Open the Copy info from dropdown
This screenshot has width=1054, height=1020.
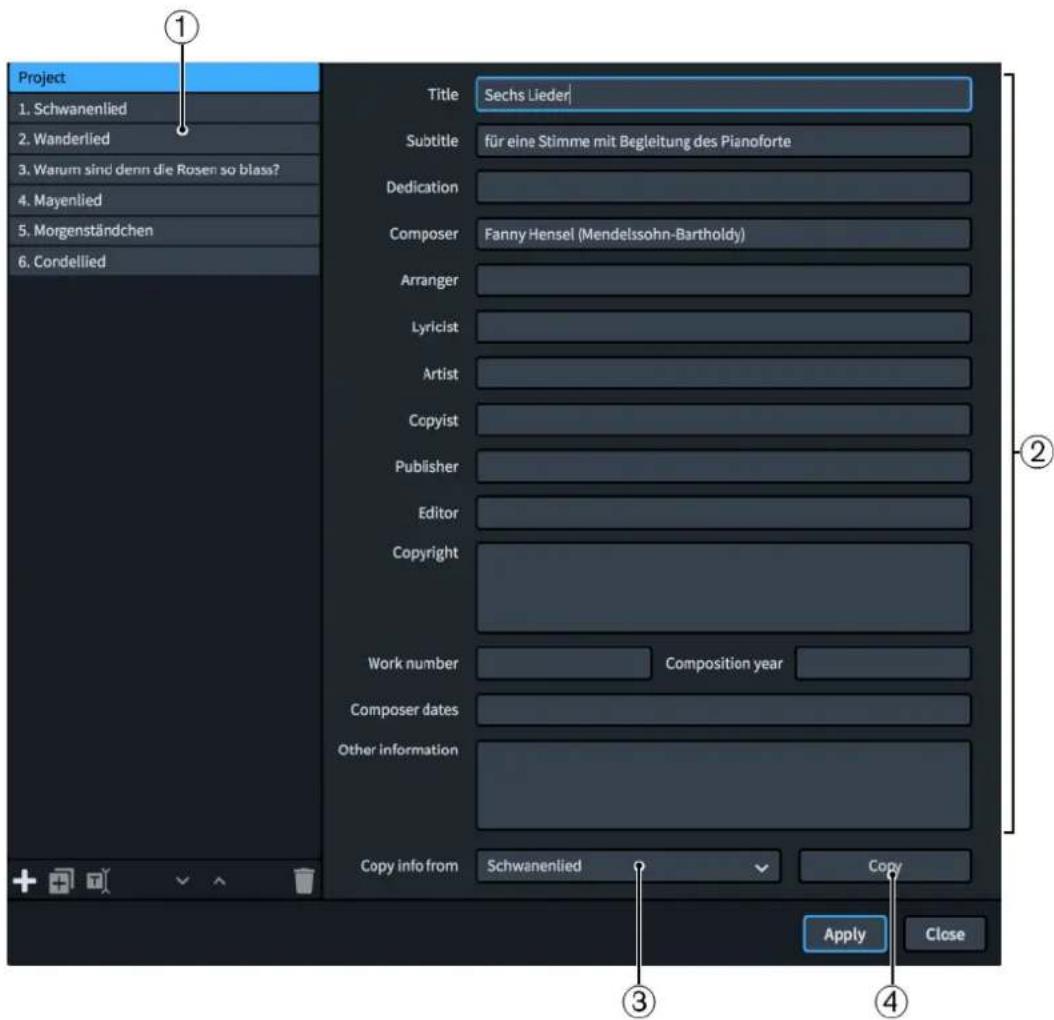coord(629,866)
